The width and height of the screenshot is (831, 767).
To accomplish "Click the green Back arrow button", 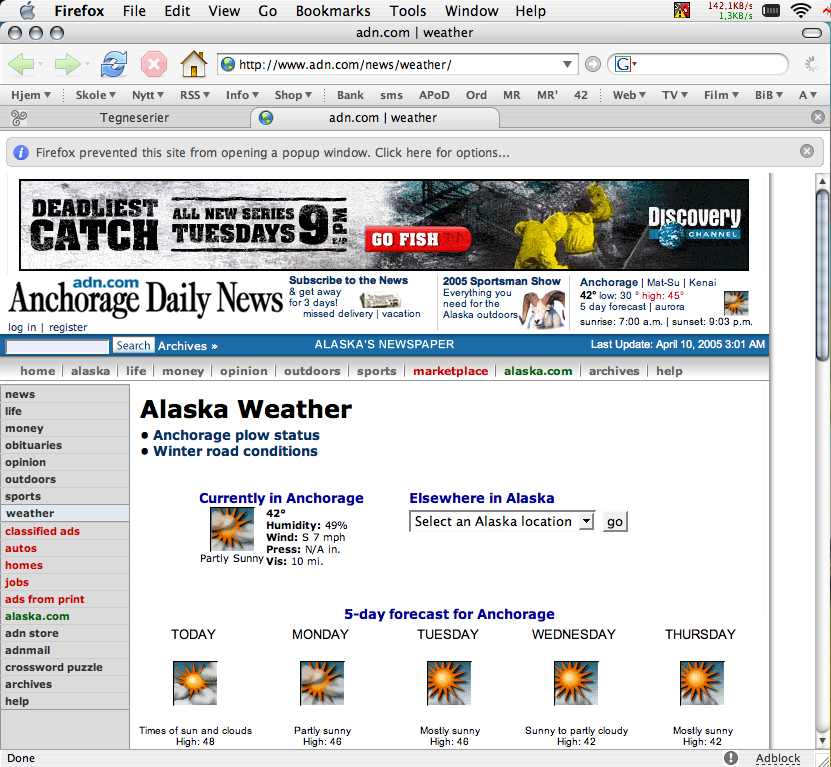I will [21, 64].
